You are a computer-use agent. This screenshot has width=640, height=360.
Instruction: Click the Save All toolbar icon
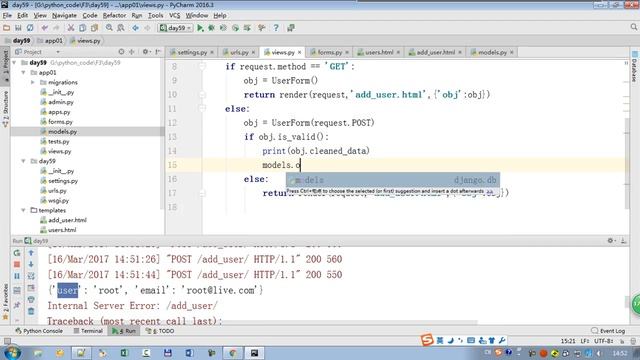point(18,28)
